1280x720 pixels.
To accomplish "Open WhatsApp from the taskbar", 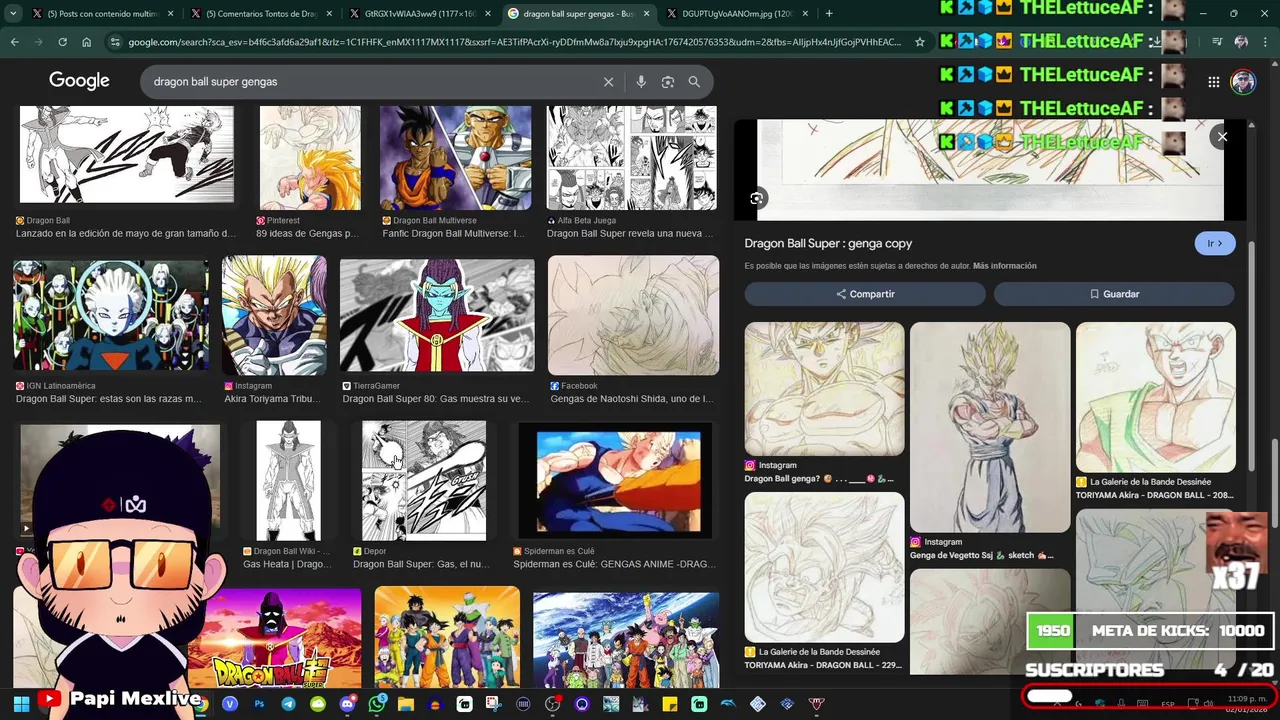I will (377, 704).
